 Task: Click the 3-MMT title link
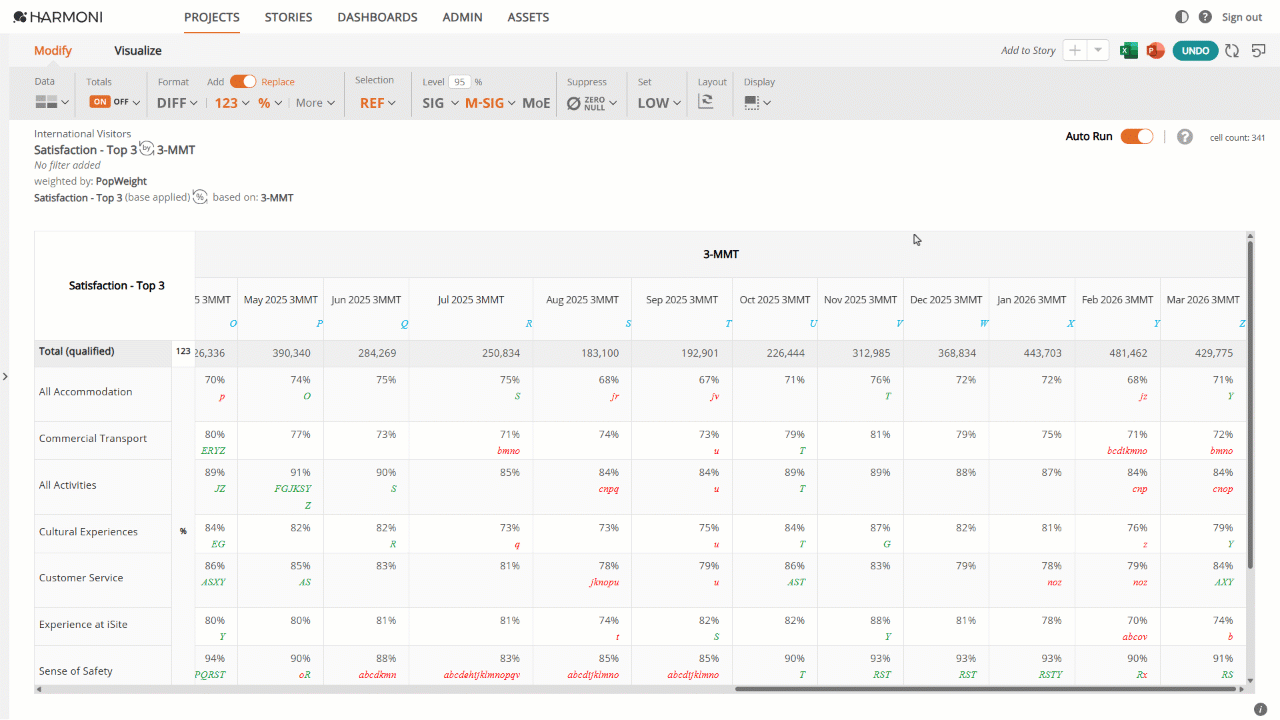pyautogui.click(x=176, y=149)
